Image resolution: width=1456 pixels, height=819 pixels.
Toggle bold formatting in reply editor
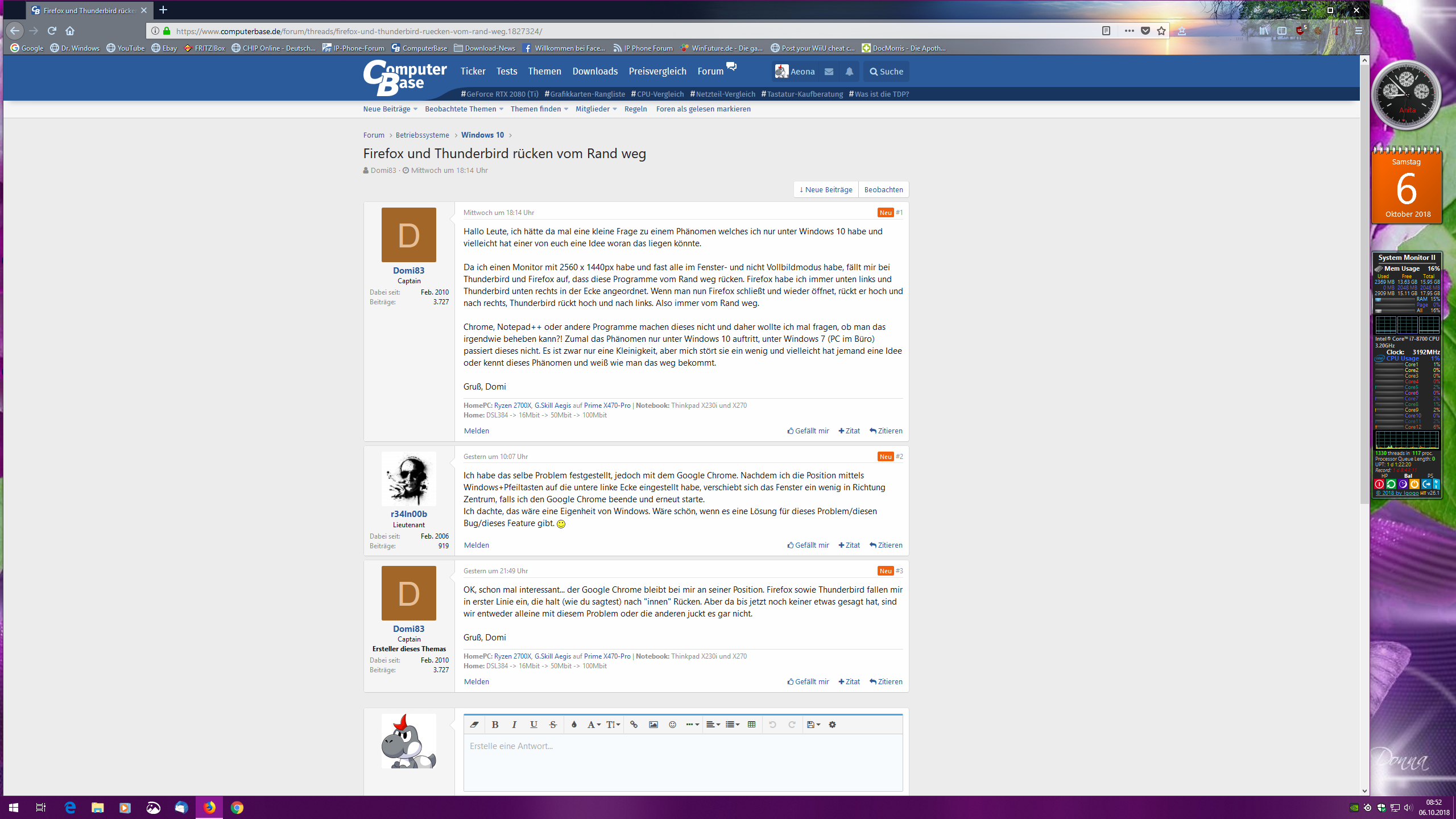[x=495, y=725]
